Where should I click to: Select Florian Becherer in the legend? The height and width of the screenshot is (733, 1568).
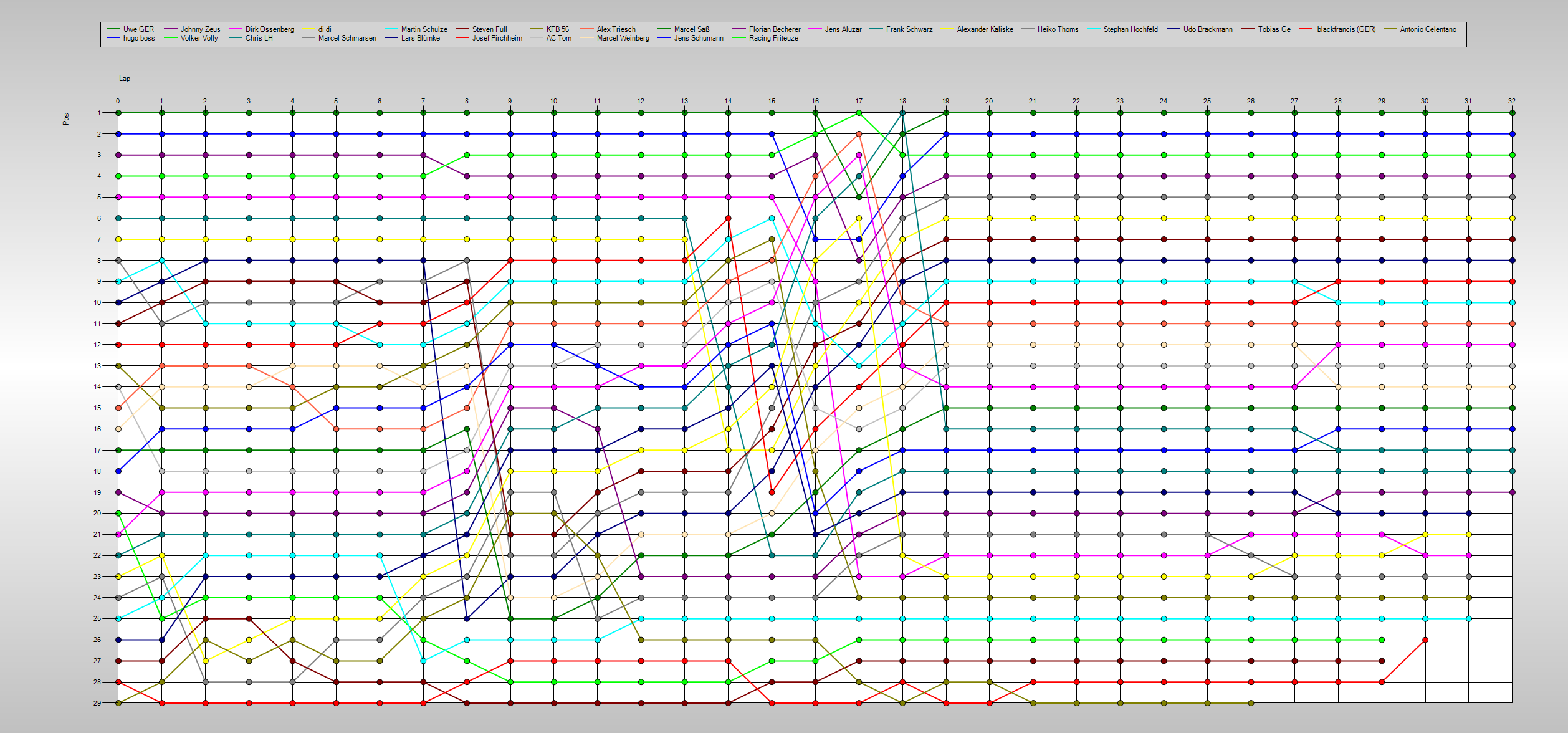click(767, 29)
